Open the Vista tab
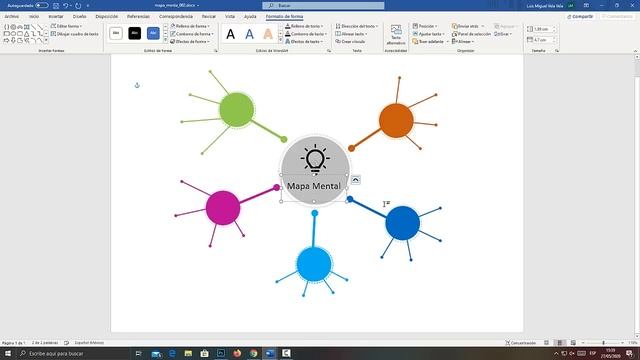Image resolution: width=640 pixels, height=360 pixels. tap(230, 16)
